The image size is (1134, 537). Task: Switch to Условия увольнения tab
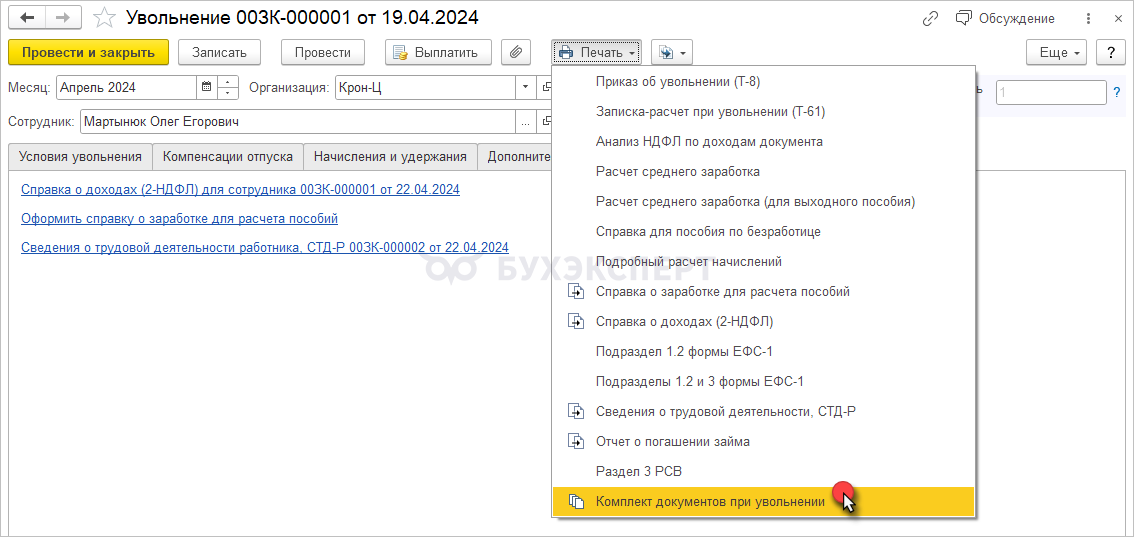80,156
